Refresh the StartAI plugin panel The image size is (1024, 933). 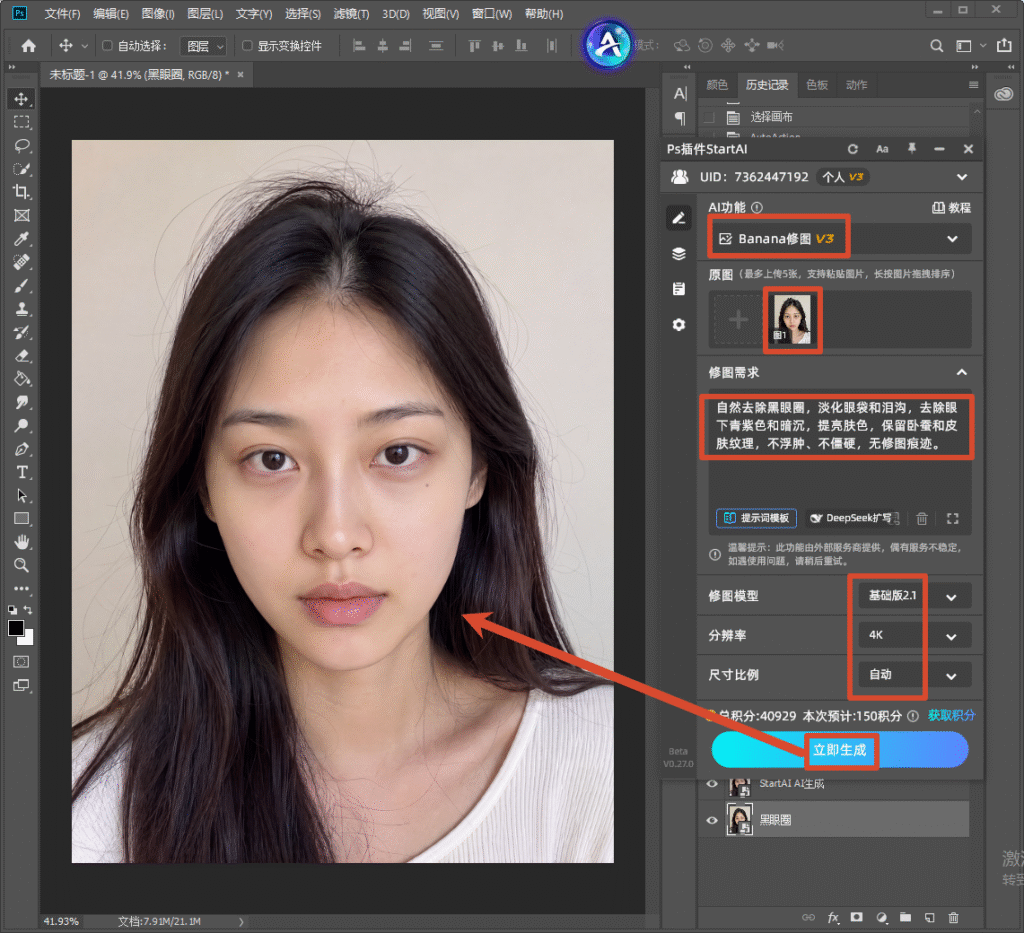(853, 149)
